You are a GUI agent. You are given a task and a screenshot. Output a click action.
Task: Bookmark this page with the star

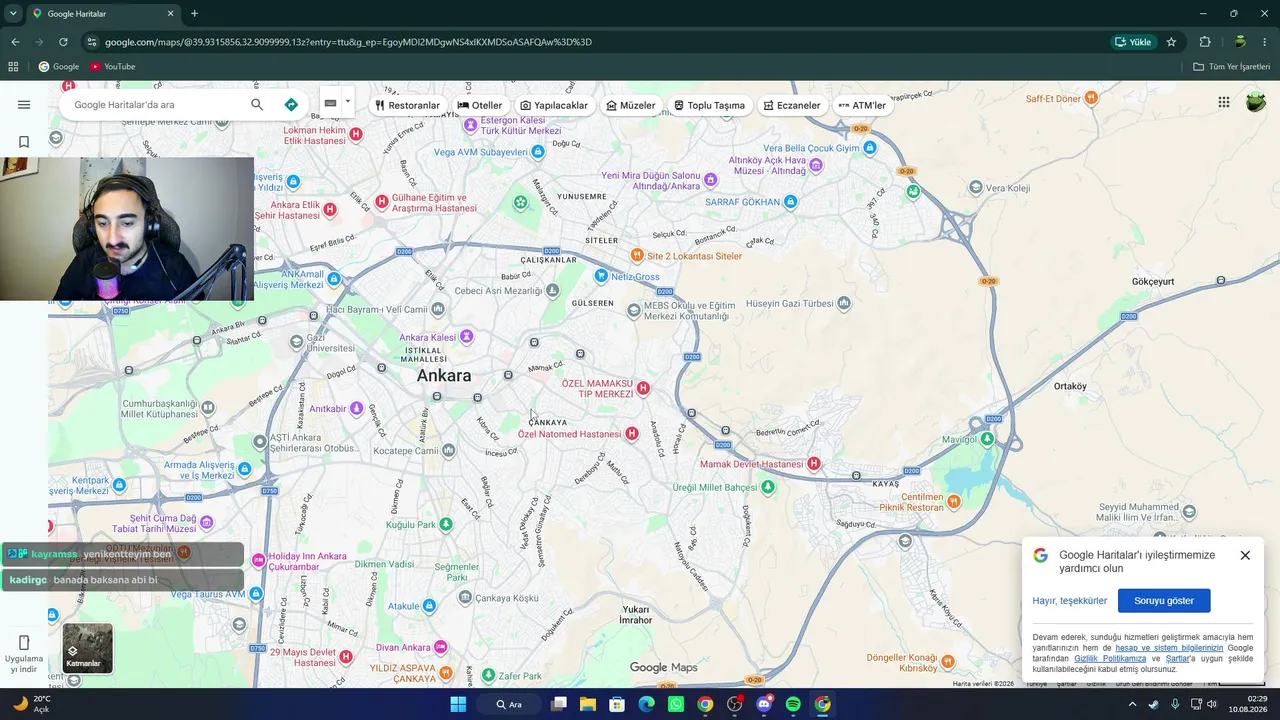click(1171, 42)
